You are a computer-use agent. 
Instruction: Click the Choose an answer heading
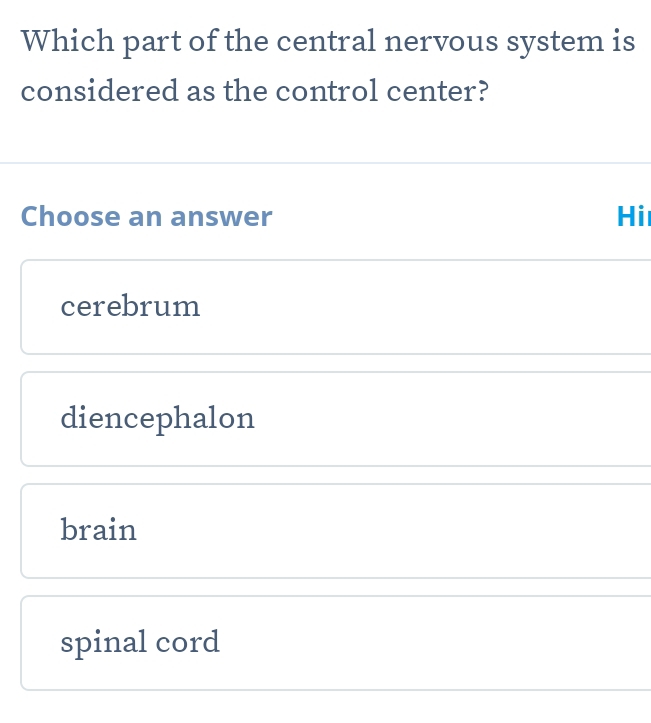146,216
